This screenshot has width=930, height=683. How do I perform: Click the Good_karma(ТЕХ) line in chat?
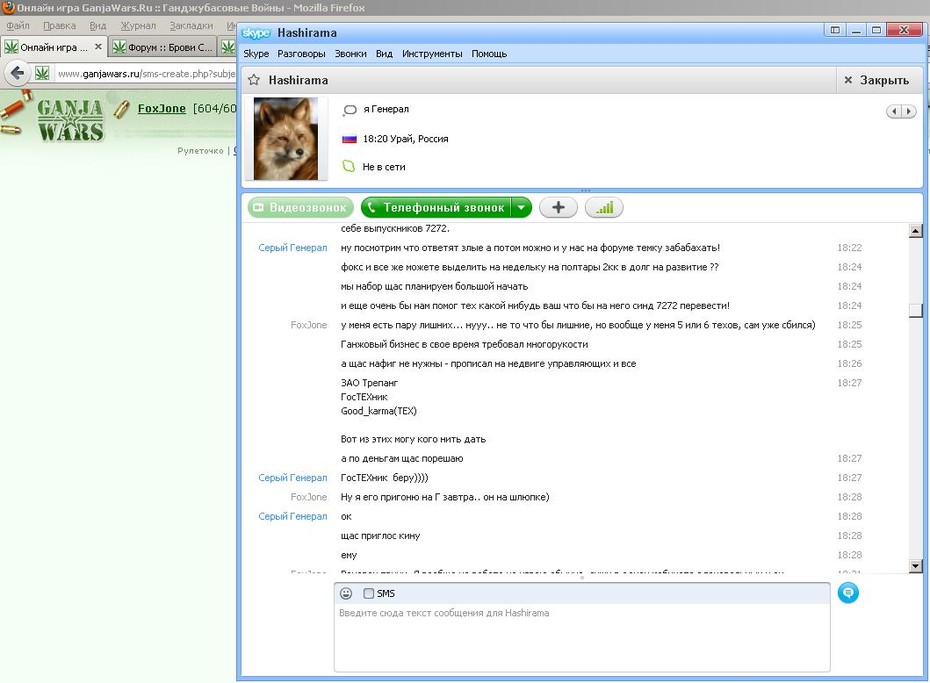(x=378, y=411)
